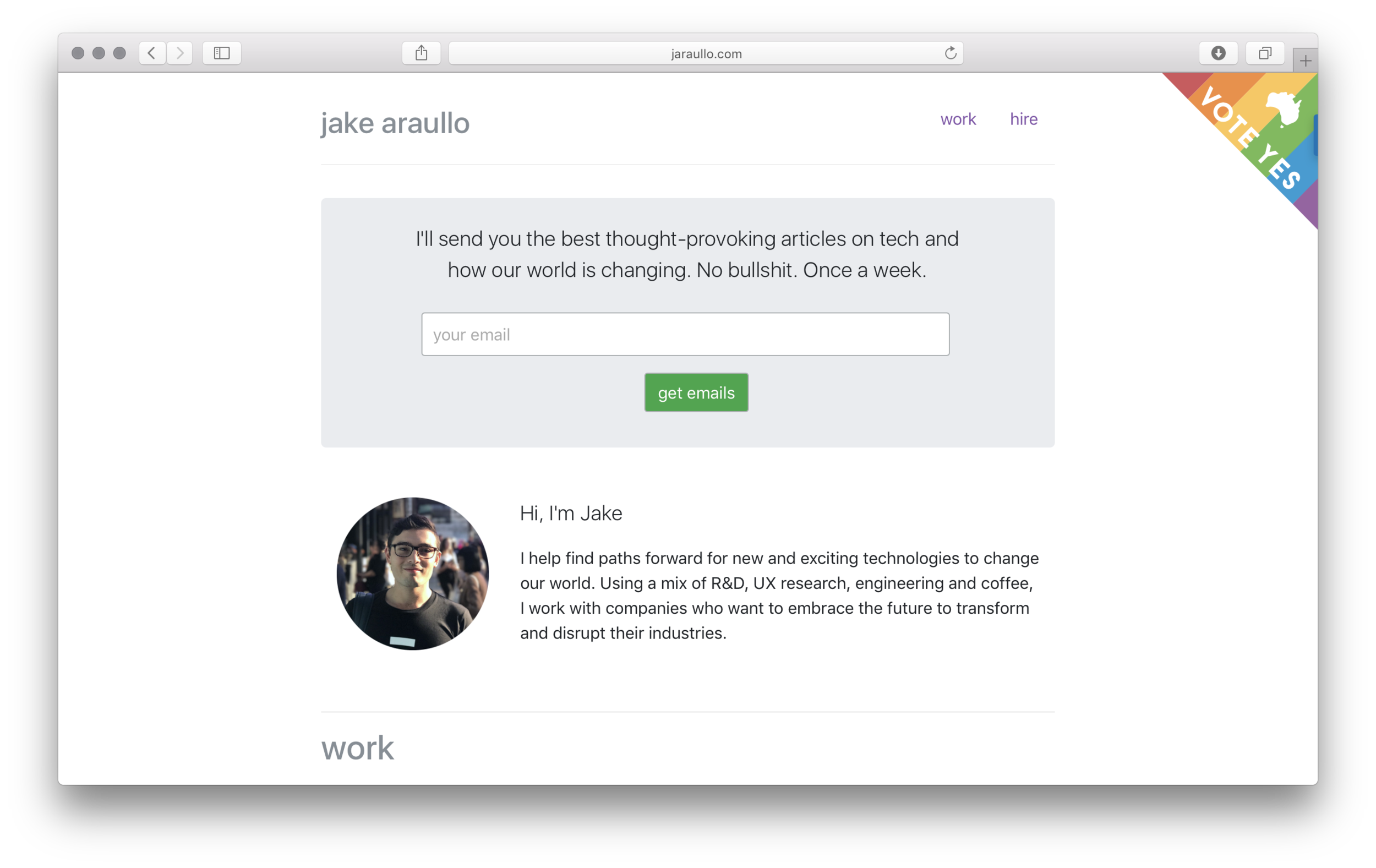The height and width of the screenshot is (868, 1376).
Task: Click the work section heading
Action: pos(358,748)
